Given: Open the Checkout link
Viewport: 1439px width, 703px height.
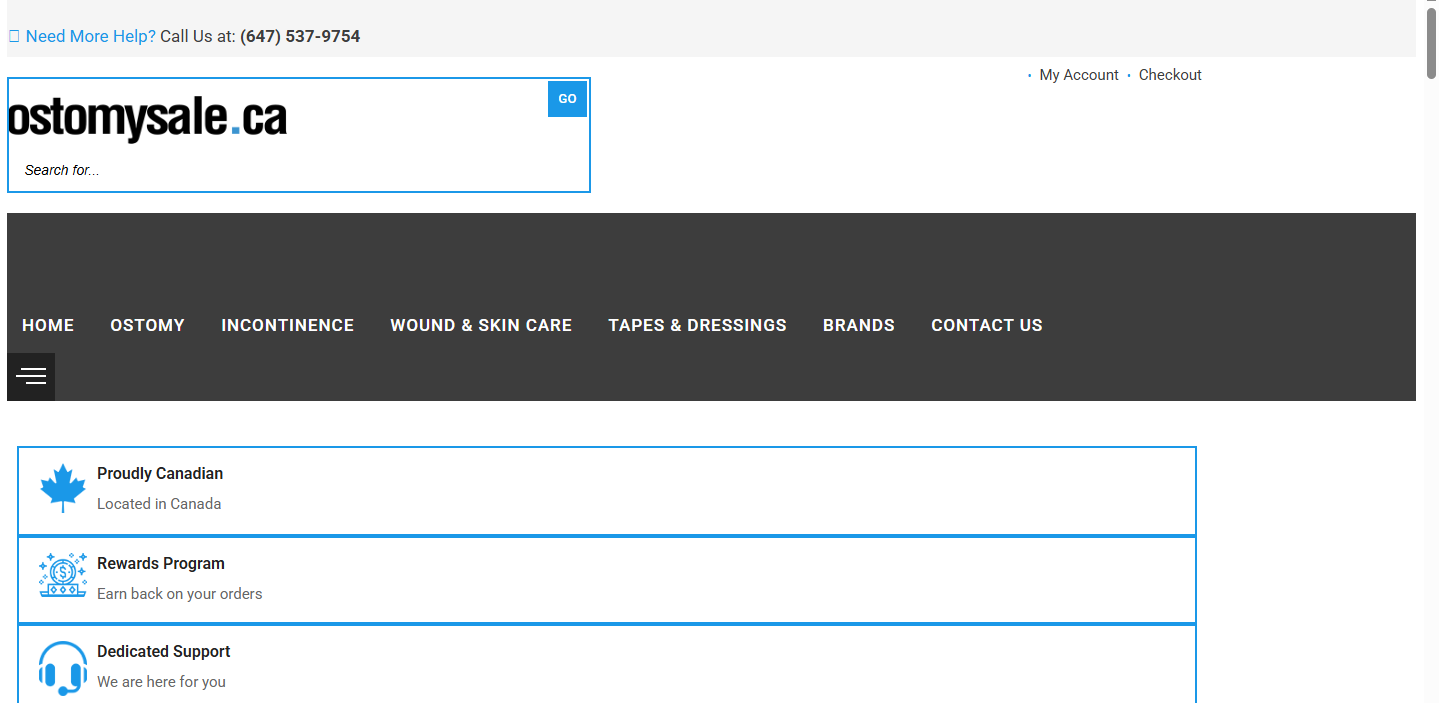Looking at the screenshot, I should [x=1170, y=75].
